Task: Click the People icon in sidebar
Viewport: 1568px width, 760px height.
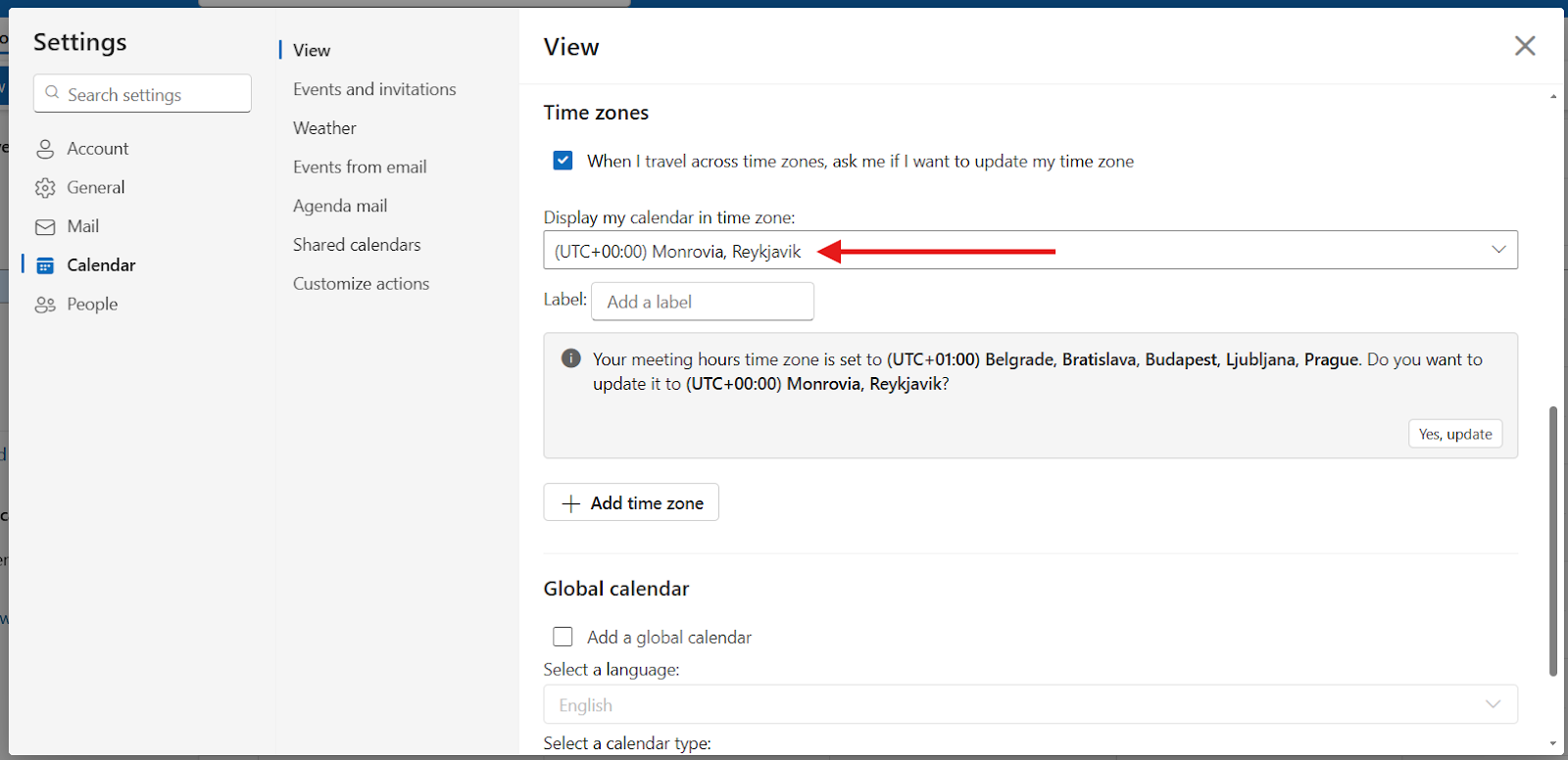Action: coord(45,305)
